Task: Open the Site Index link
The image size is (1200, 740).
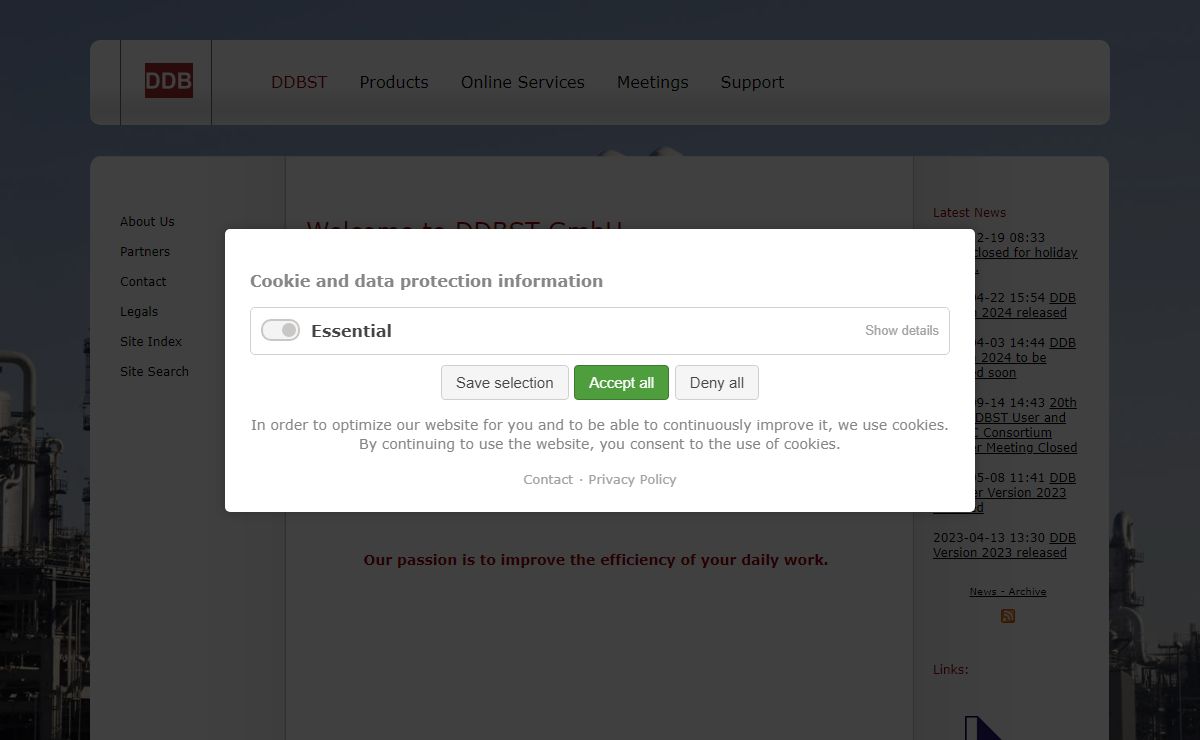Action: (151, 342)
